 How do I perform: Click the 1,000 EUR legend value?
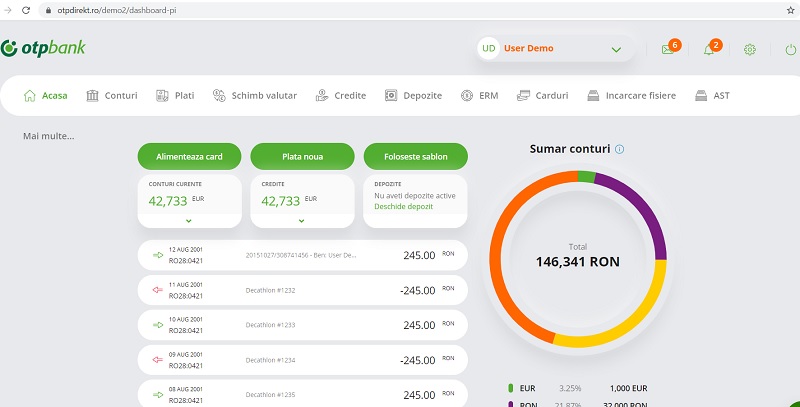tap(629, 388)
